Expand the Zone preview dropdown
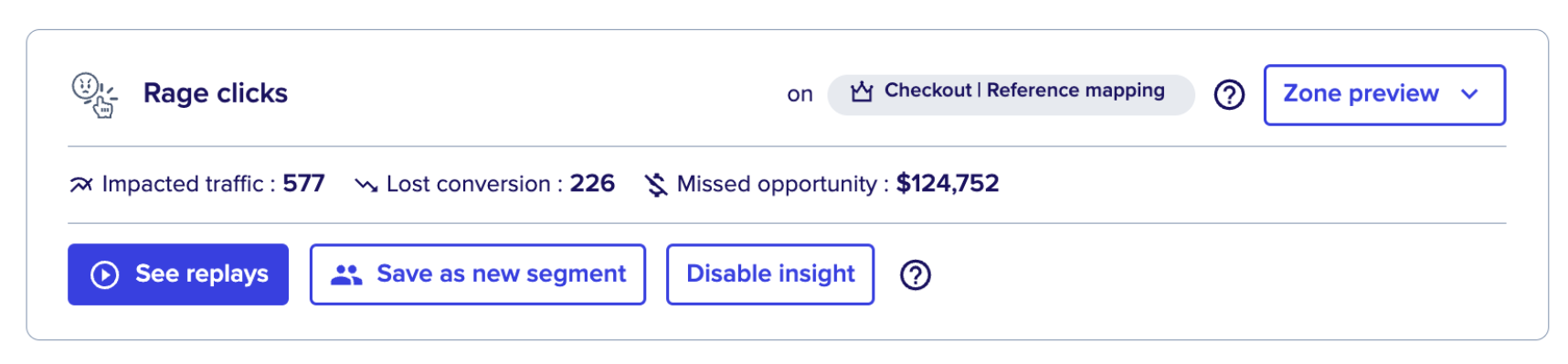The image size is (1568, 364). pyautogui.click(x=1384, y=94)
